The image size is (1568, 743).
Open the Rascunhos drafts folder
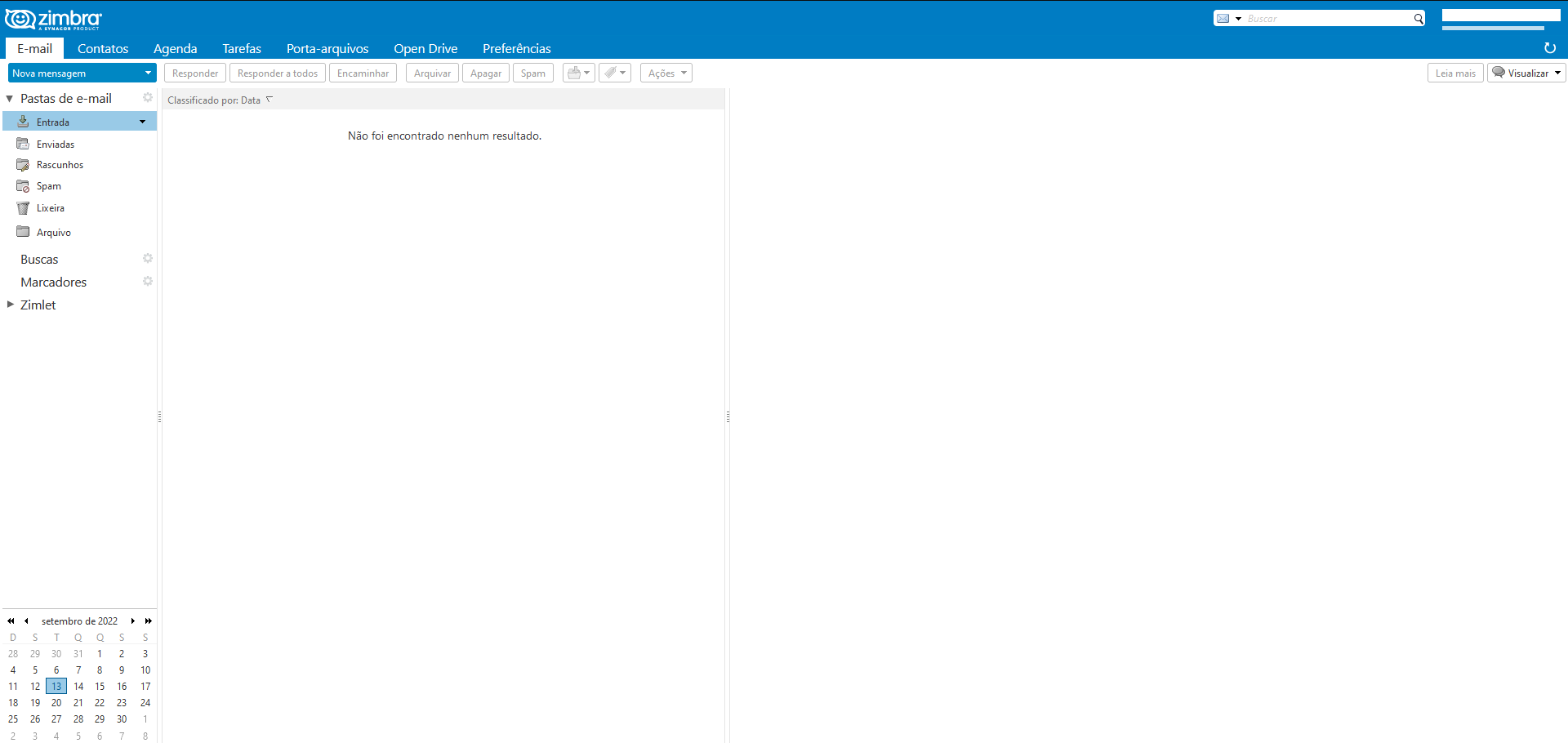[x=60, y=165]
